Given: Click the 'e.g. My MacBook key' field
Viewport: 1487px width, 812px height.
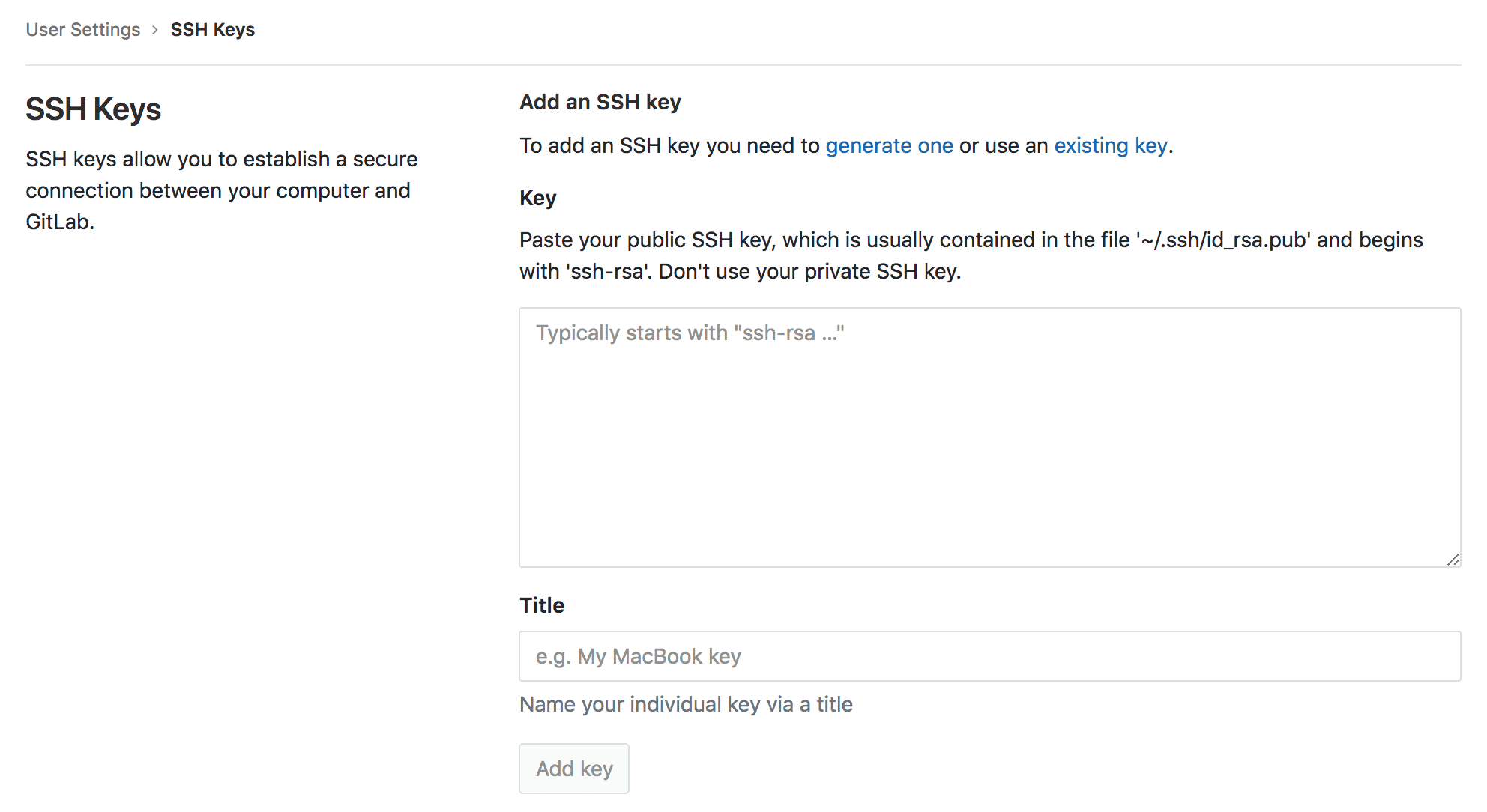Looking at the screenshot, I should (x=988, y=656).
